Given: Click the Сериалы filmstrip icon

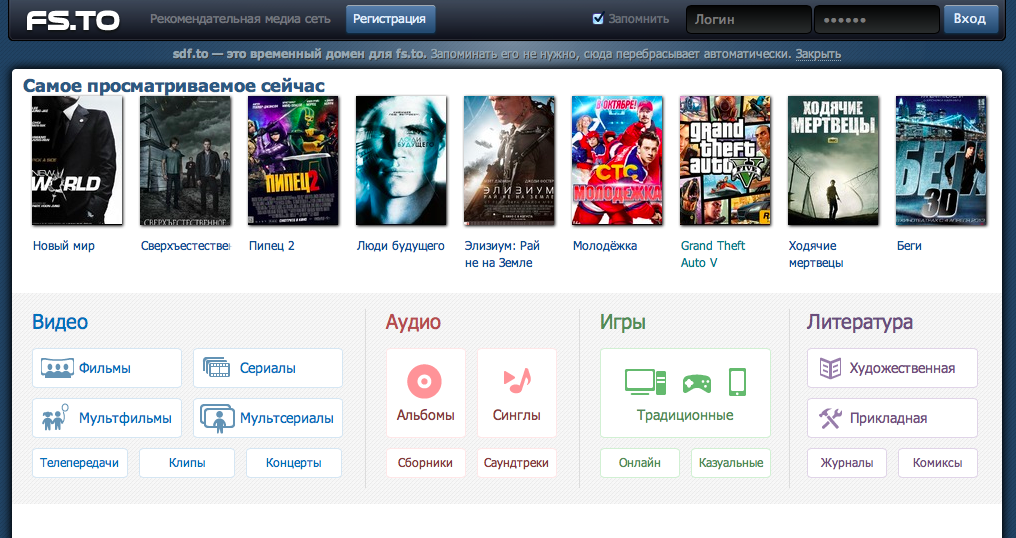Looking at the screenshot, I should [216, 368].
